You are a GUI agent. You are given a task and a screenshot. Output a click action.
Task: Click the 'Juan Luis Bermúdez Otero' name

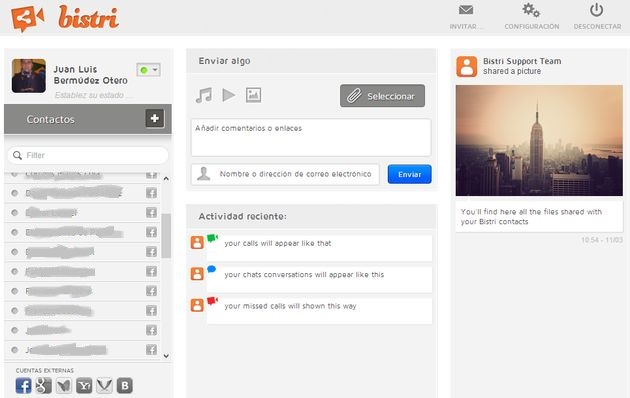(90, 75)
